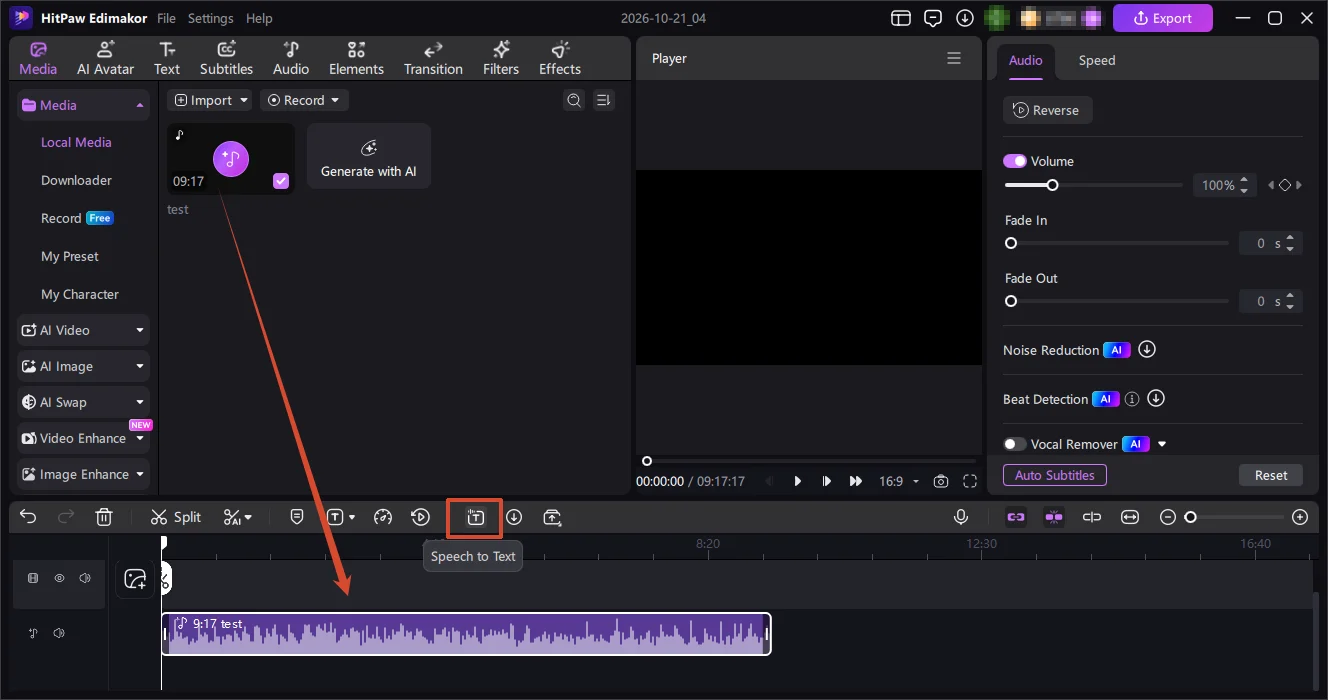Click the Auto Subtitles button

coord(1055,475)
